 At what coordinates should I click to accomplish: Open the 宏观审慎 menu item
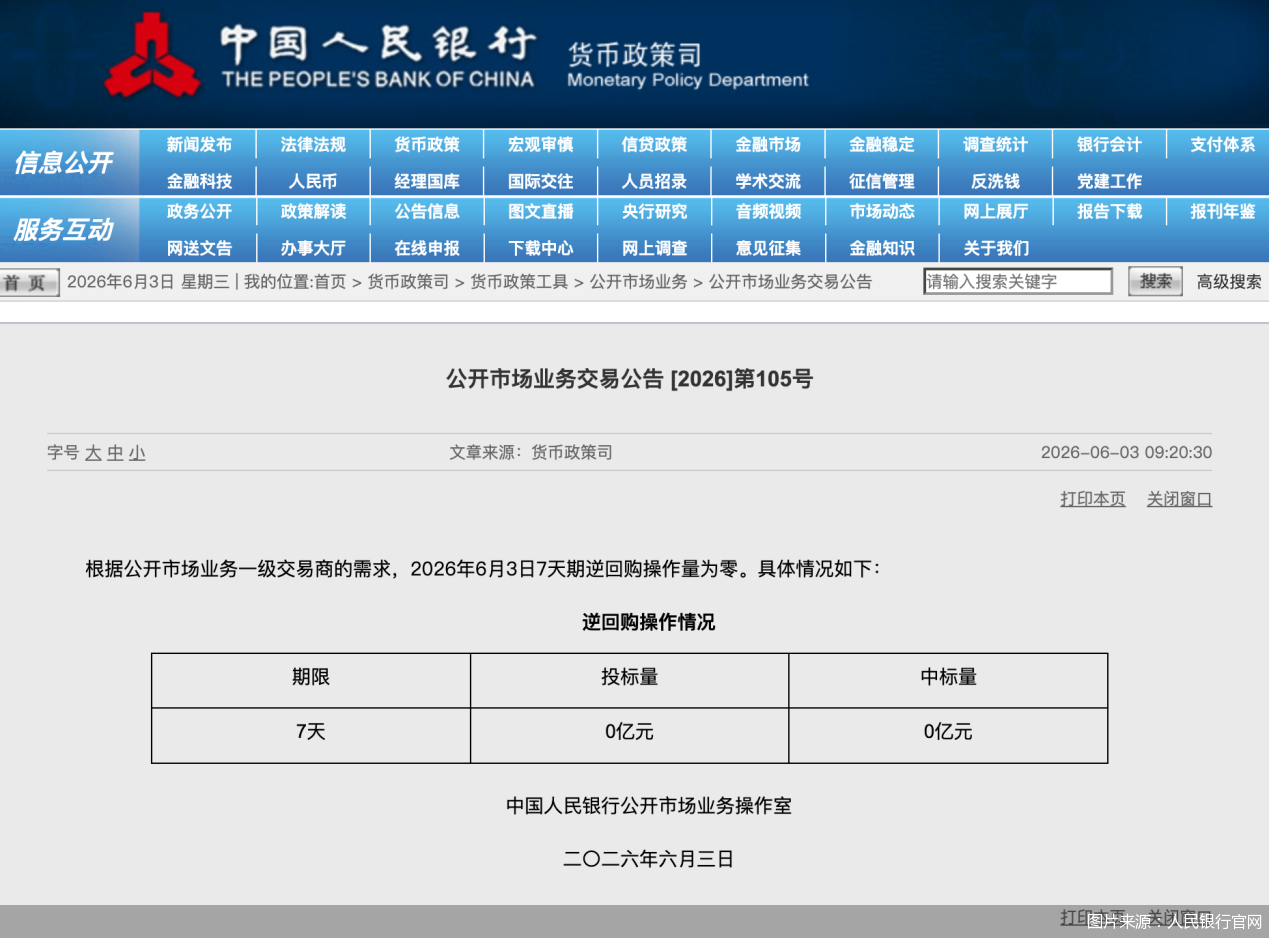[541, 145]
